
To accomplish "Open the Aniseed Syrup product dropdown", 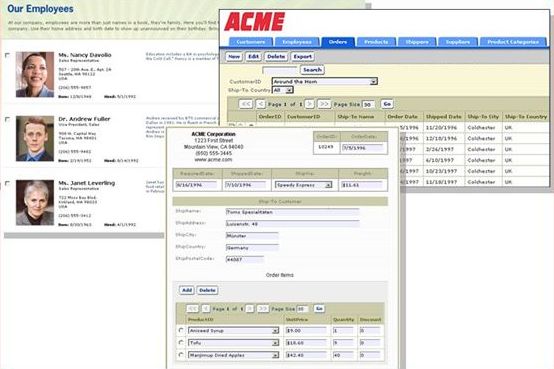I will pos(234,331).
